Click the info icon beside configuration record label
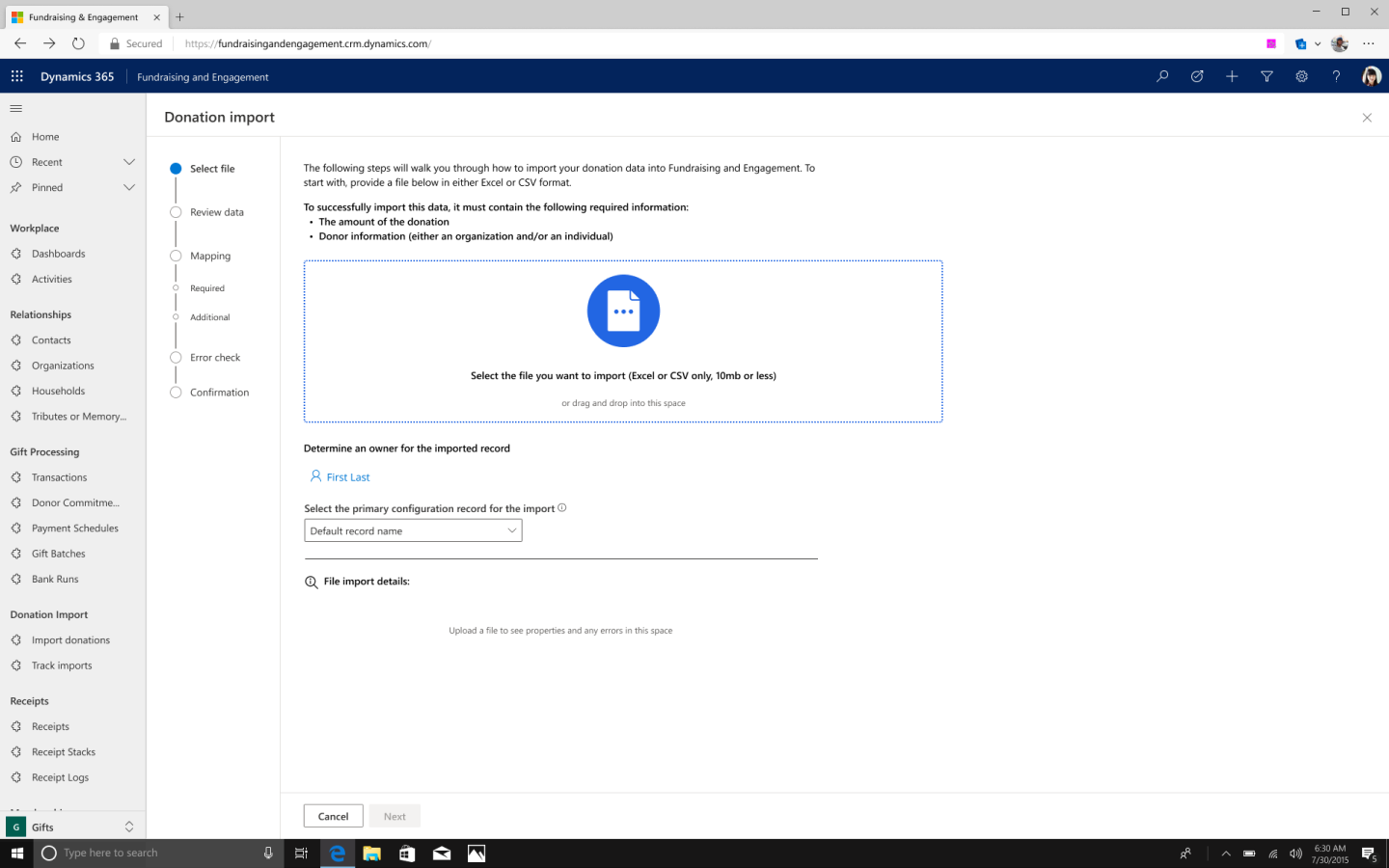Screen dimensions: 1389x868 (x=562, y=507)
